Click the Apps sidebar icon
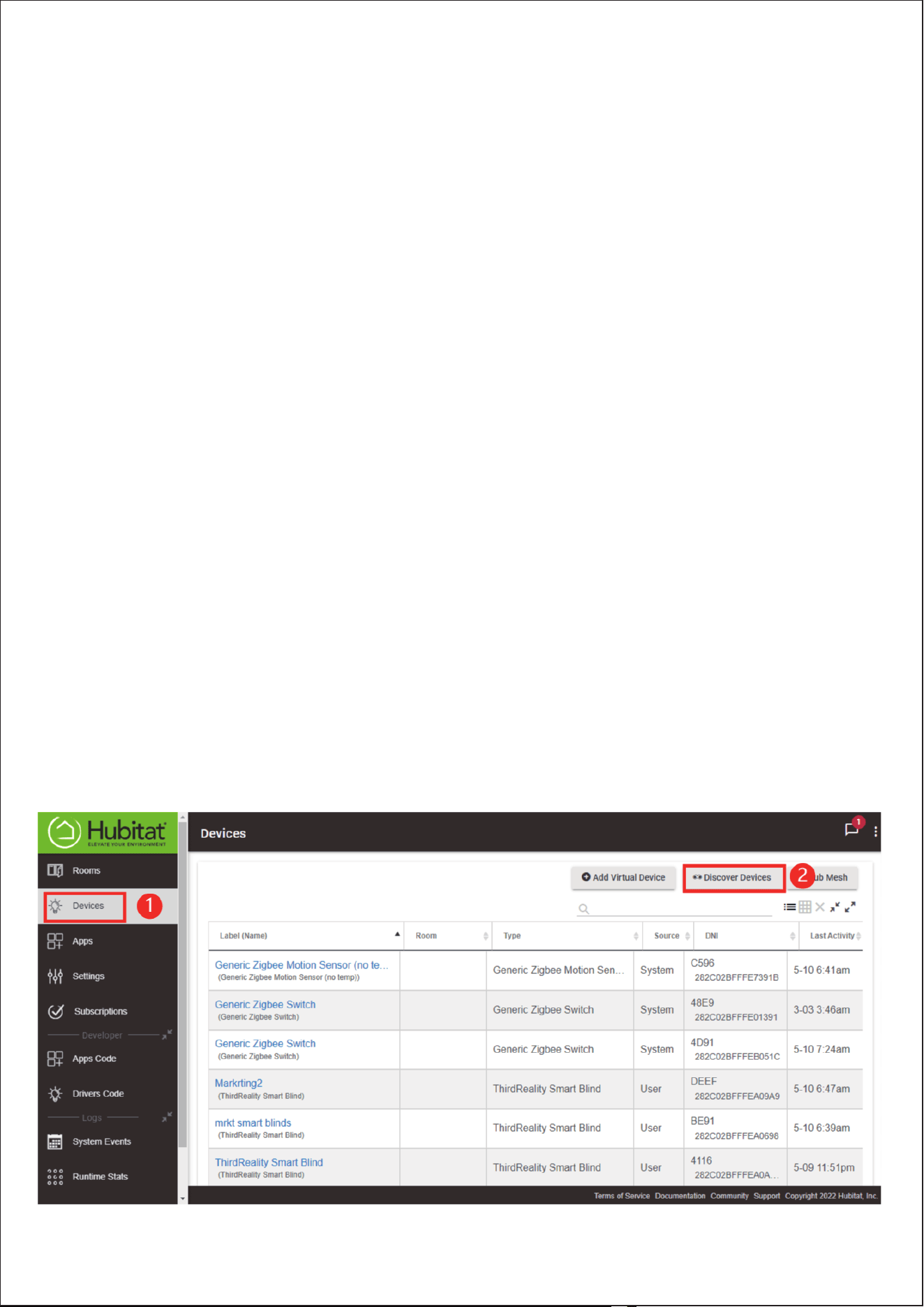Screen dimensions: 924x1307 tap(55, 941)
